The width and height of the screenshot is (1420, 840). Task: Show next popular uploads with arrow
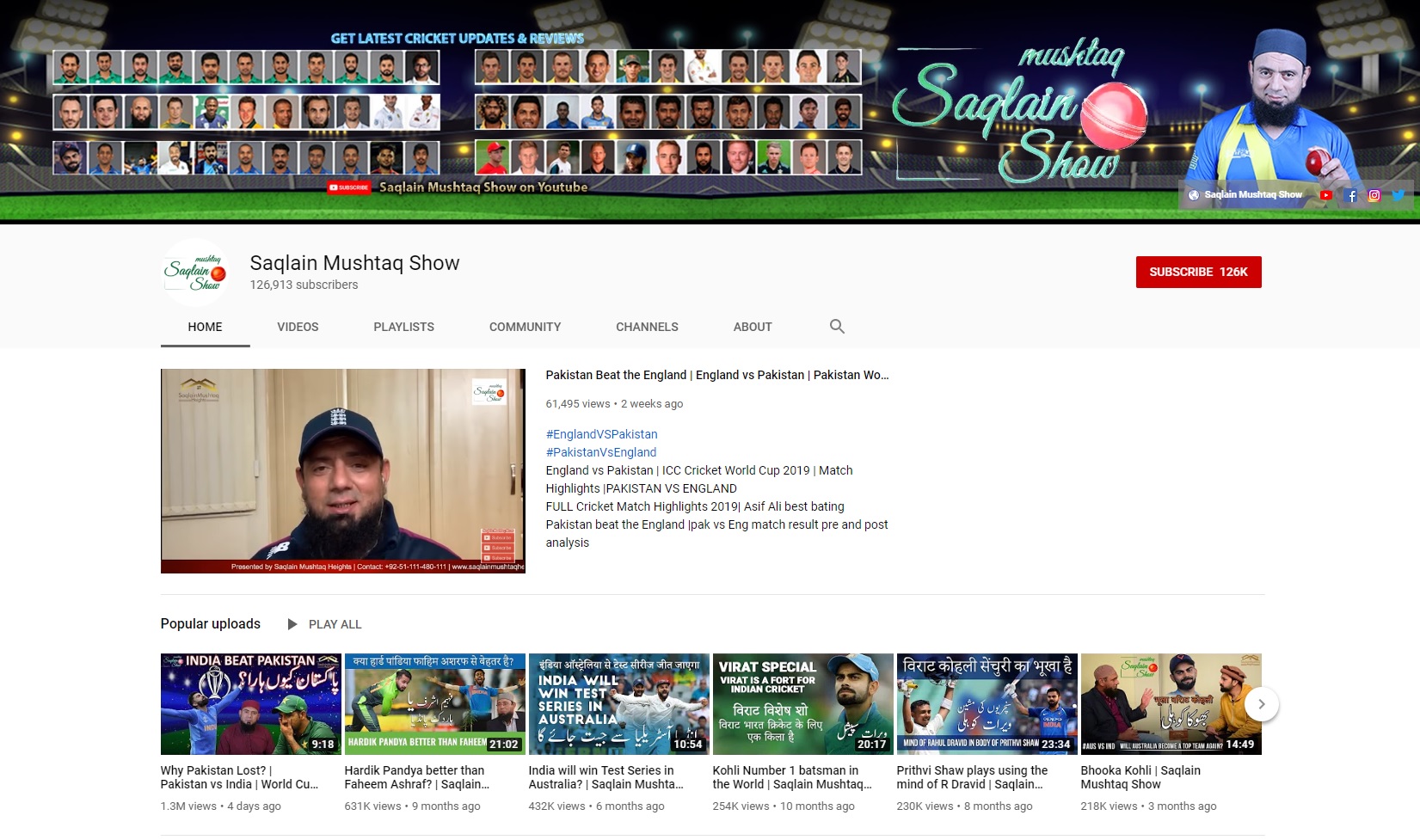tap(1262, 704)
